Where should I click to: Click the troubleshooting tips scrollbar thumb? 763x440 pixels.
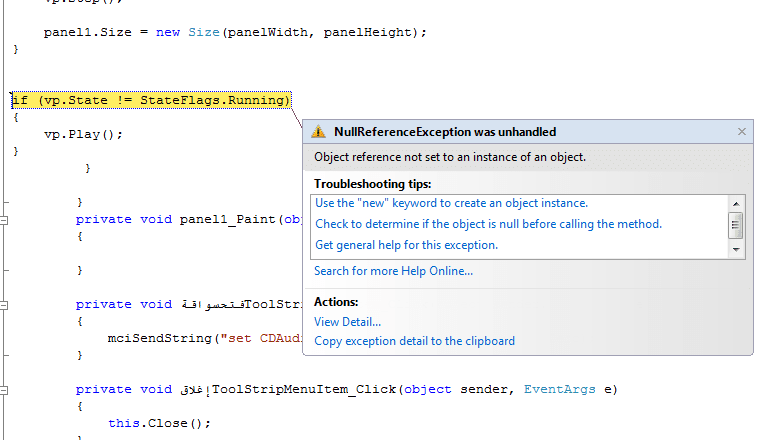[736, 224]
